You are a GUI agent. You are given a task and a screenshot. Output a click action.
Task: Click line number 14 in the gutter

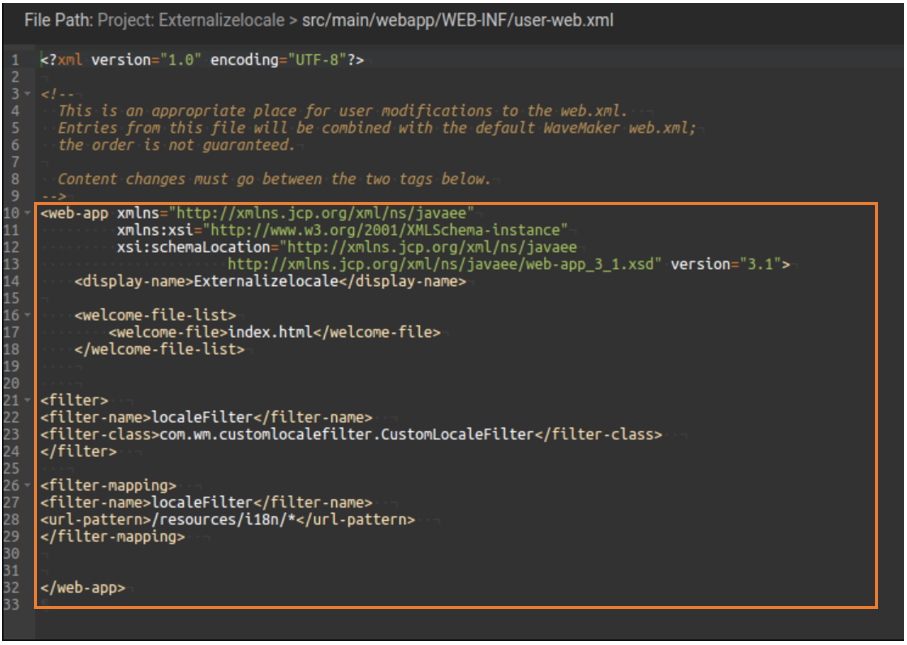(15, 281)
